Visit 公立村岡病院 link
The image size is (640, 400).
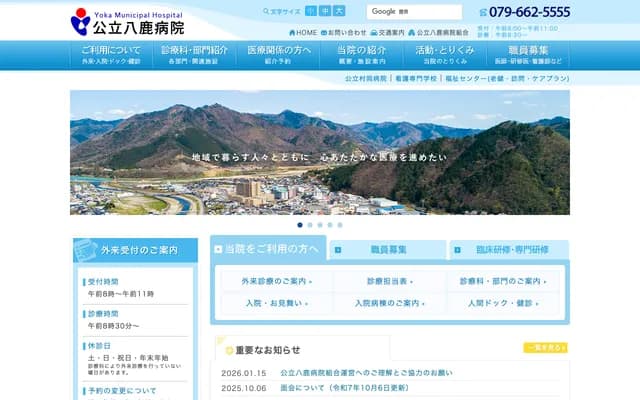point(366,78)
